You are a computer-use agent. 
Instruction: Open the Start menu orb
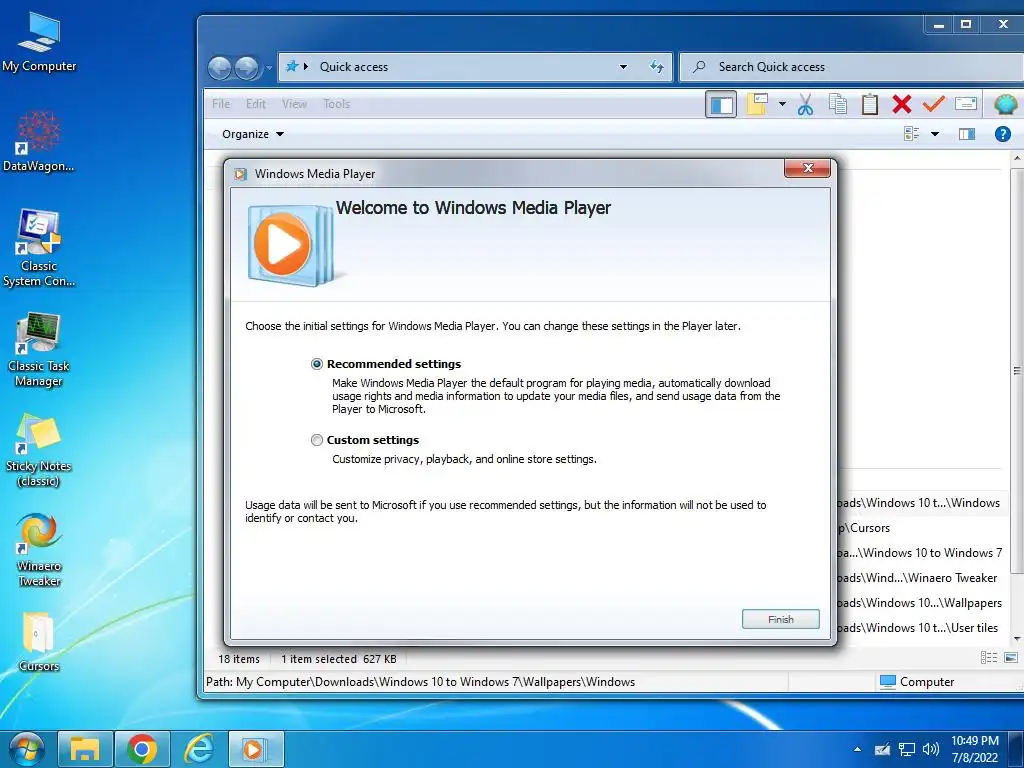(x=25, y=748)
